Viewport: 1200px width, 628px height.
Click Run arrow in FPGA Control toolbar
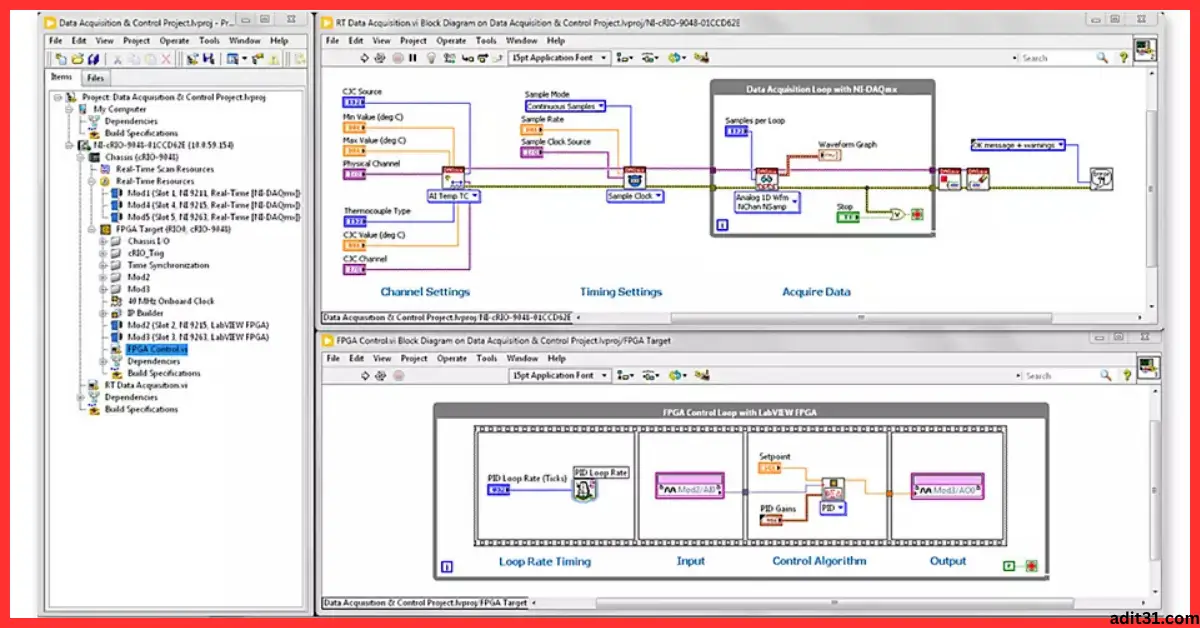(364, 376)
